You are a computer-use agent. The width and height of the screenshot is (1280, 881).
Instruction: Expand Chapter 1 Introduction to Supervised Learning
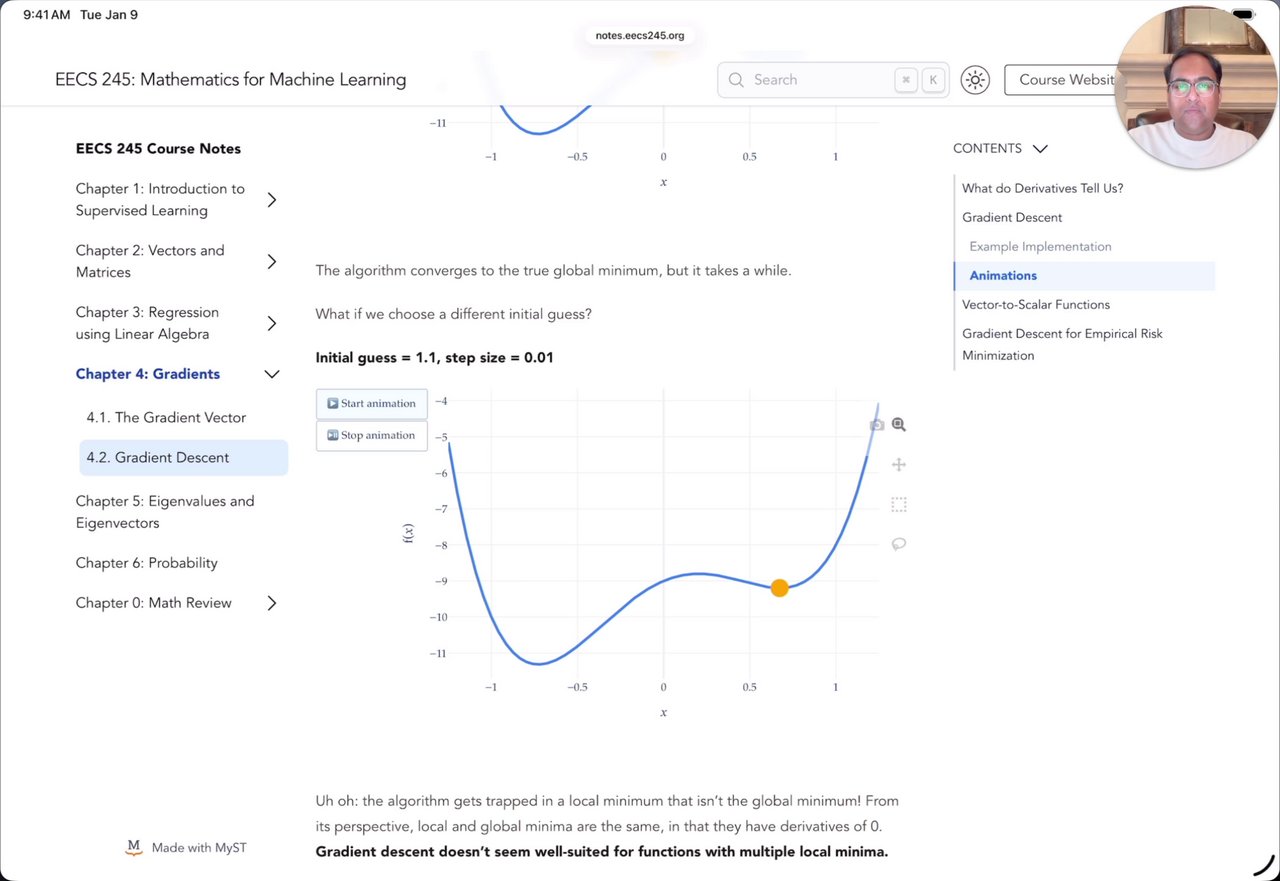coord(271,200)
